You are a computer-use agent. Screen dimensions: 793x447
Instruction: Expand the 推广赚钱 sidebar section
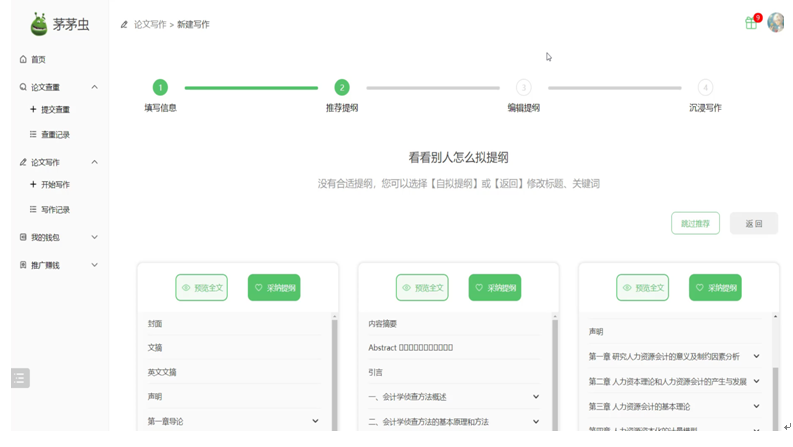tap(95, 266)
